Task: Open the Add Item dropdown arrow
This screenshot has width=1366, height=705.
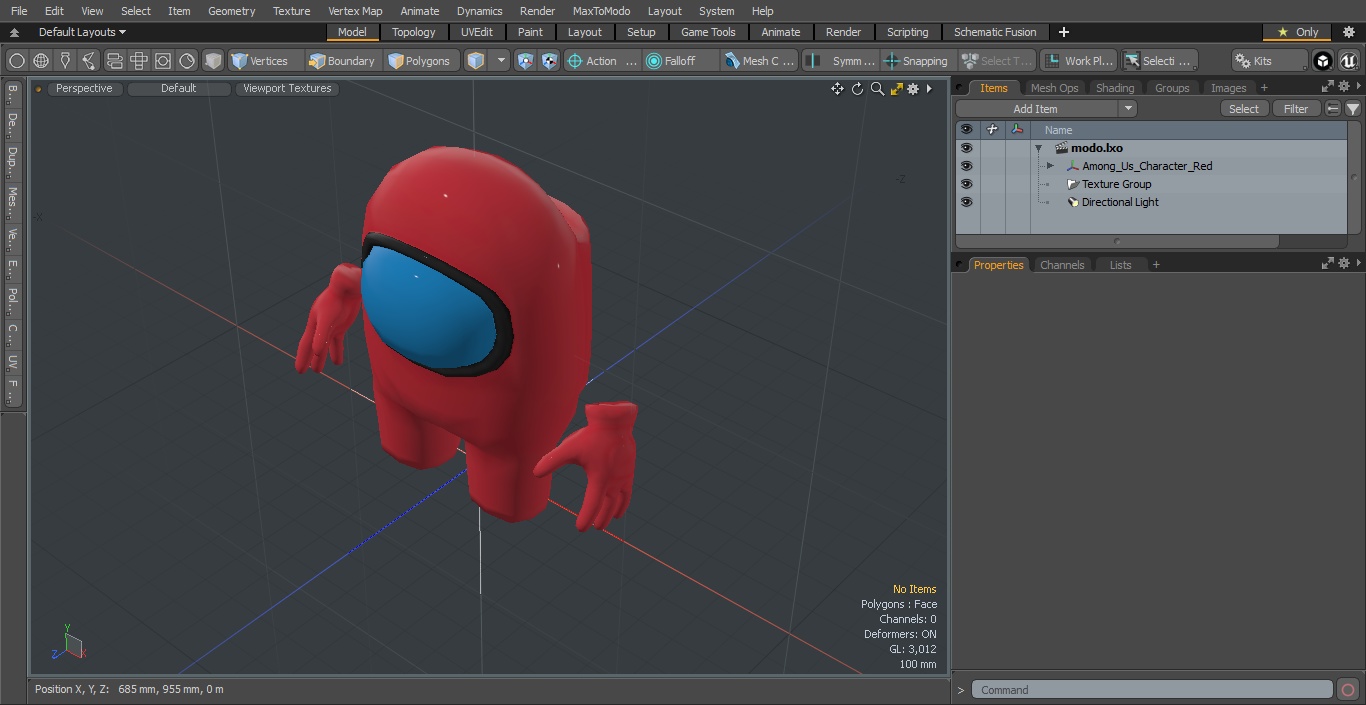Action: click(1128, 109)
